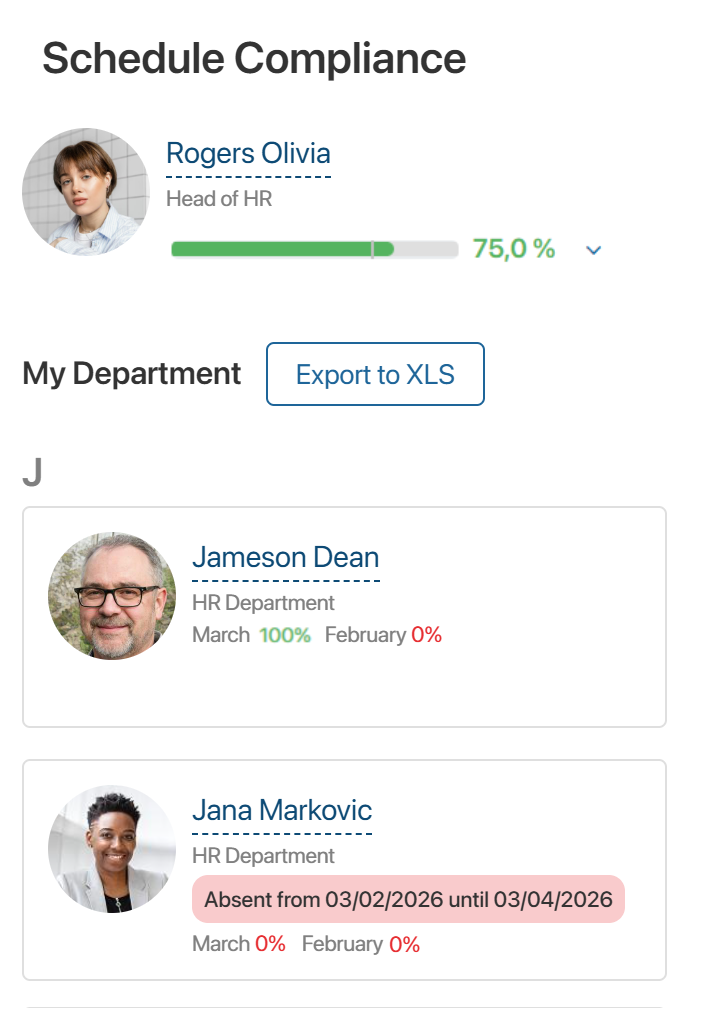
Task: Click Jana Markovic's HR Department label
Action: pos(263,855)
